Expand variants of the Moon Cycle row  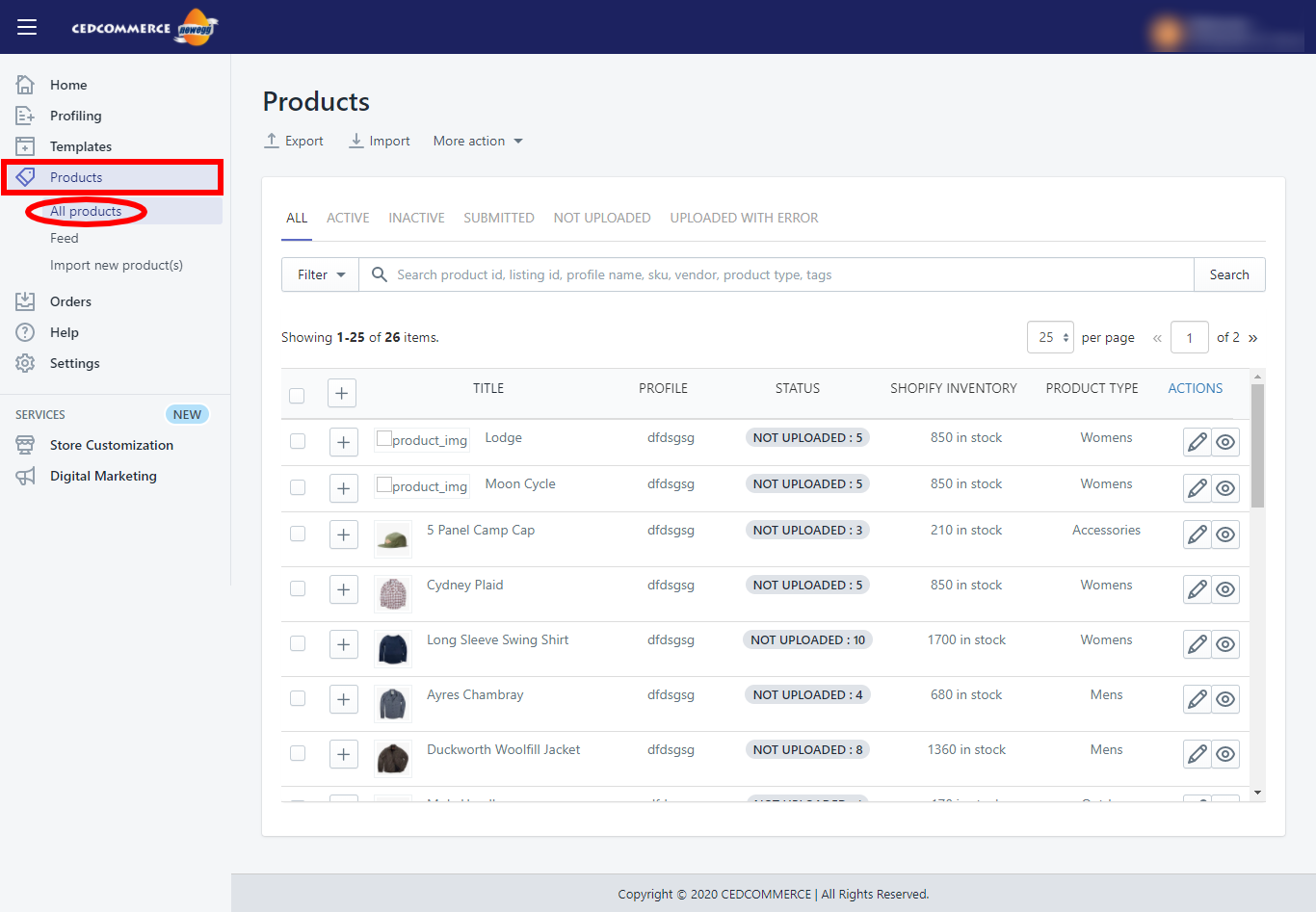click(x=343, y=488)
